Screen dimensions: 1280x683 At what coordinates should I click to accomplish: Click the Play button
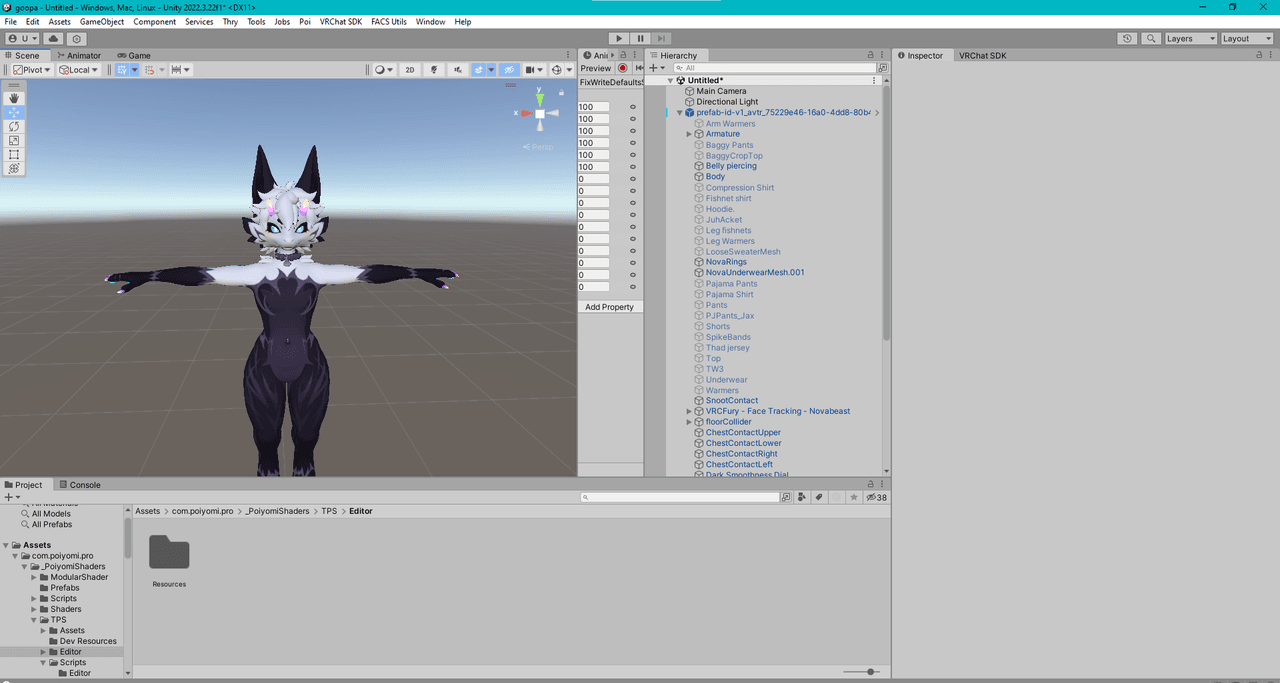pyautogui.click(x=619, y=38)
